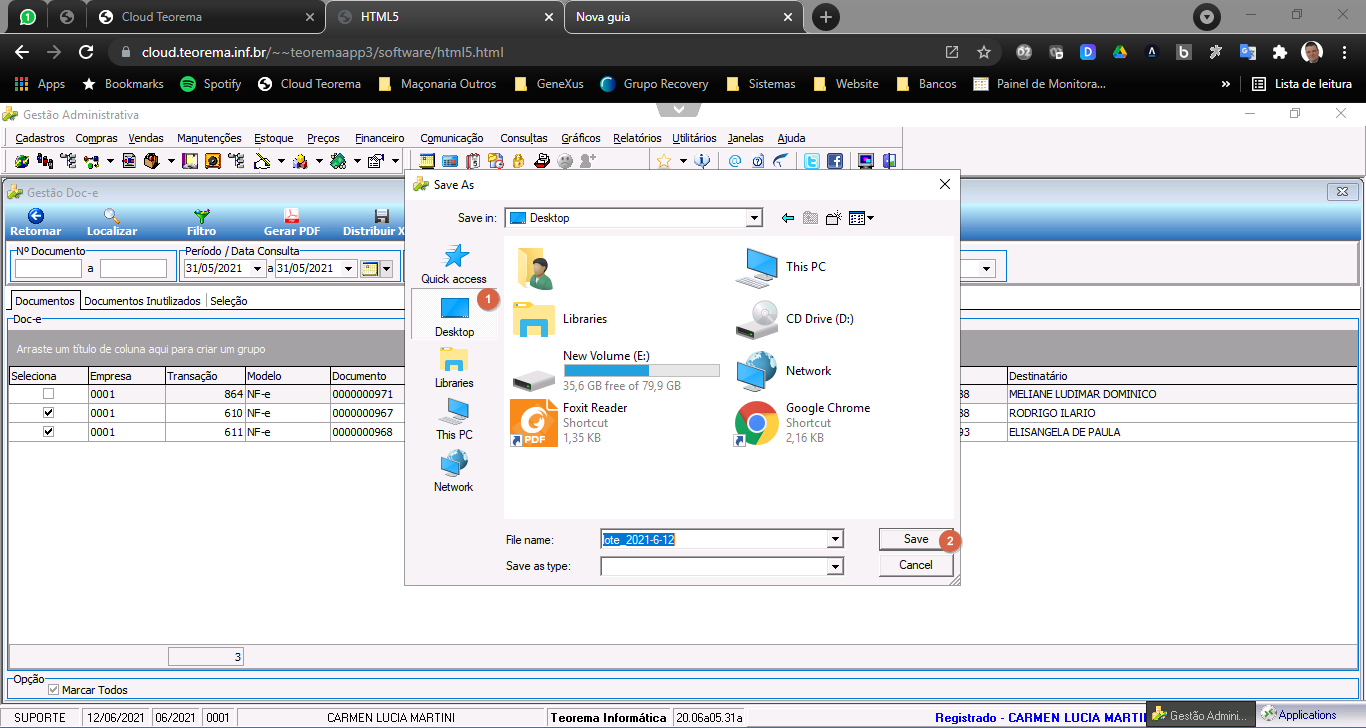Image resolution: width=1366 pixels, height=728 pixels.
Task: Click the Retornar back arrow
Action: coord(35,216)
